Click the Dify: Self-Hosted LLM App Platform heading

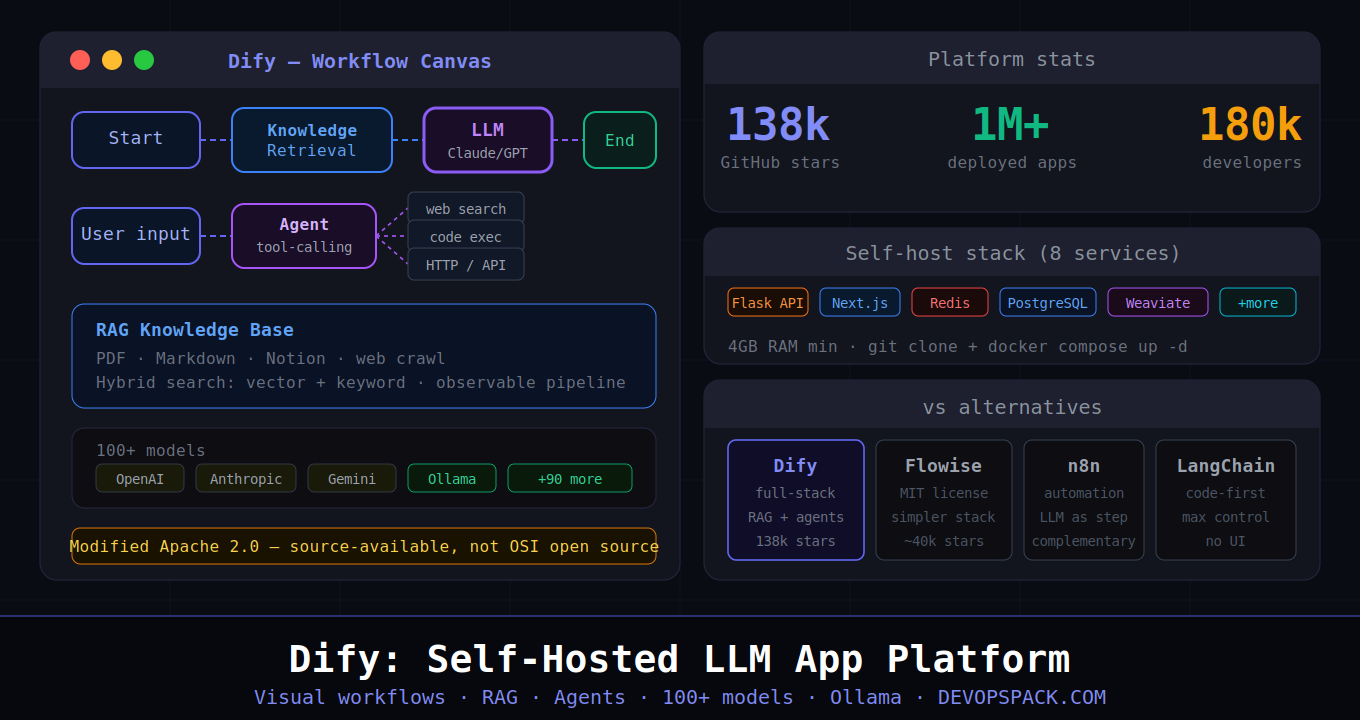click(x=680, y=660)
